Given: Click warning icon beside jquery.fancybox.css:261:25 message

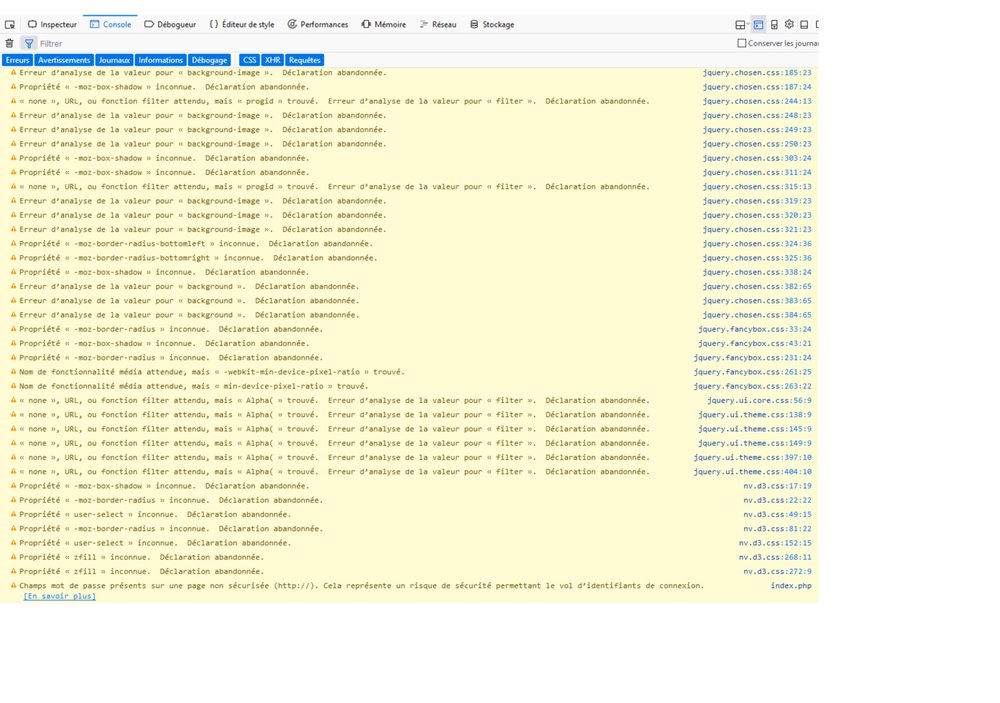Looking at the screenshot, I should [13, 372].
